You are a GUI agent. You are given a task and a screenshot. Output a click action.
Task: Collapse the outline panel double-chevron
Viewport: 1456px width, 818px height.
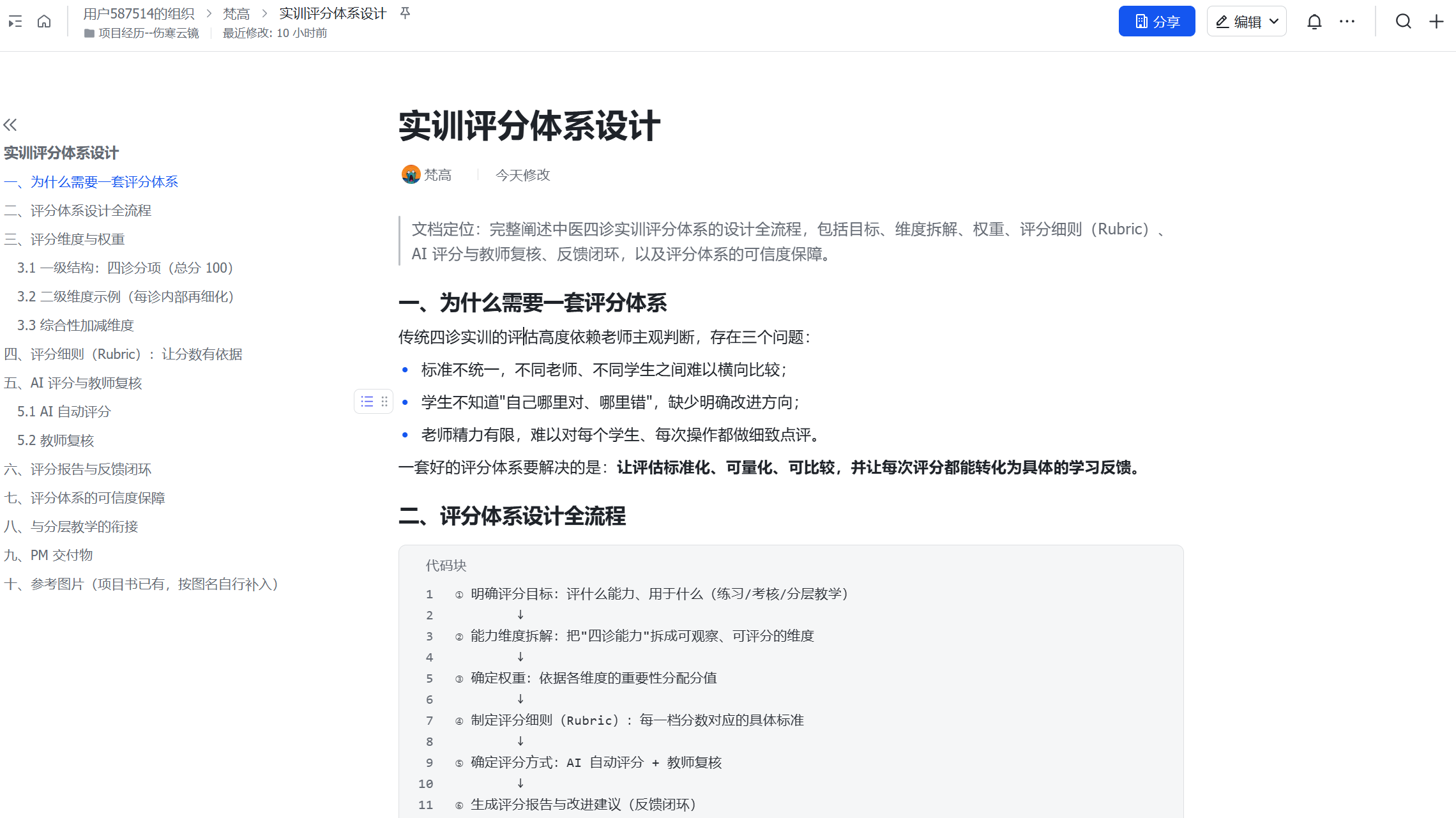click(x=10, y=125)
